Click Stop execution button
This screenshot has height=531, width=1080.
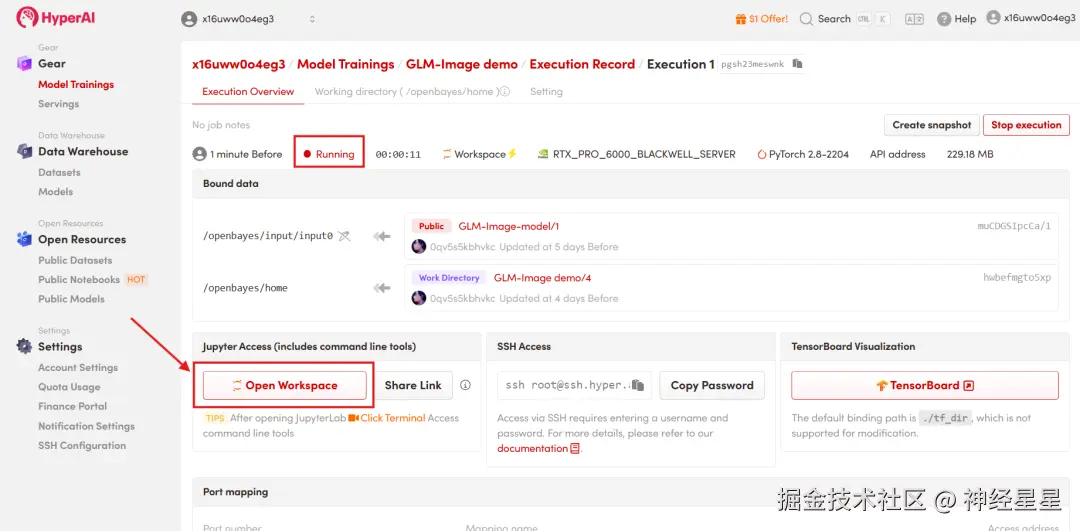[1026, 125]
